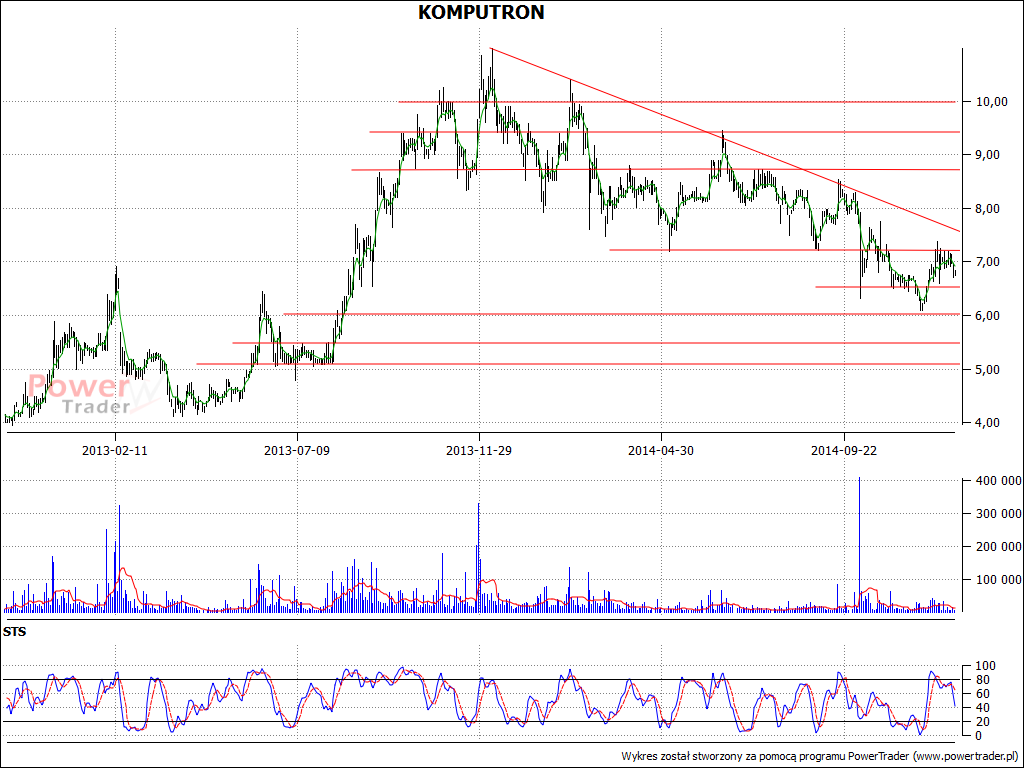Screen dimensions: 1024x768
Task: Click the 8,00 price axis label
Action: coord(987,209)
